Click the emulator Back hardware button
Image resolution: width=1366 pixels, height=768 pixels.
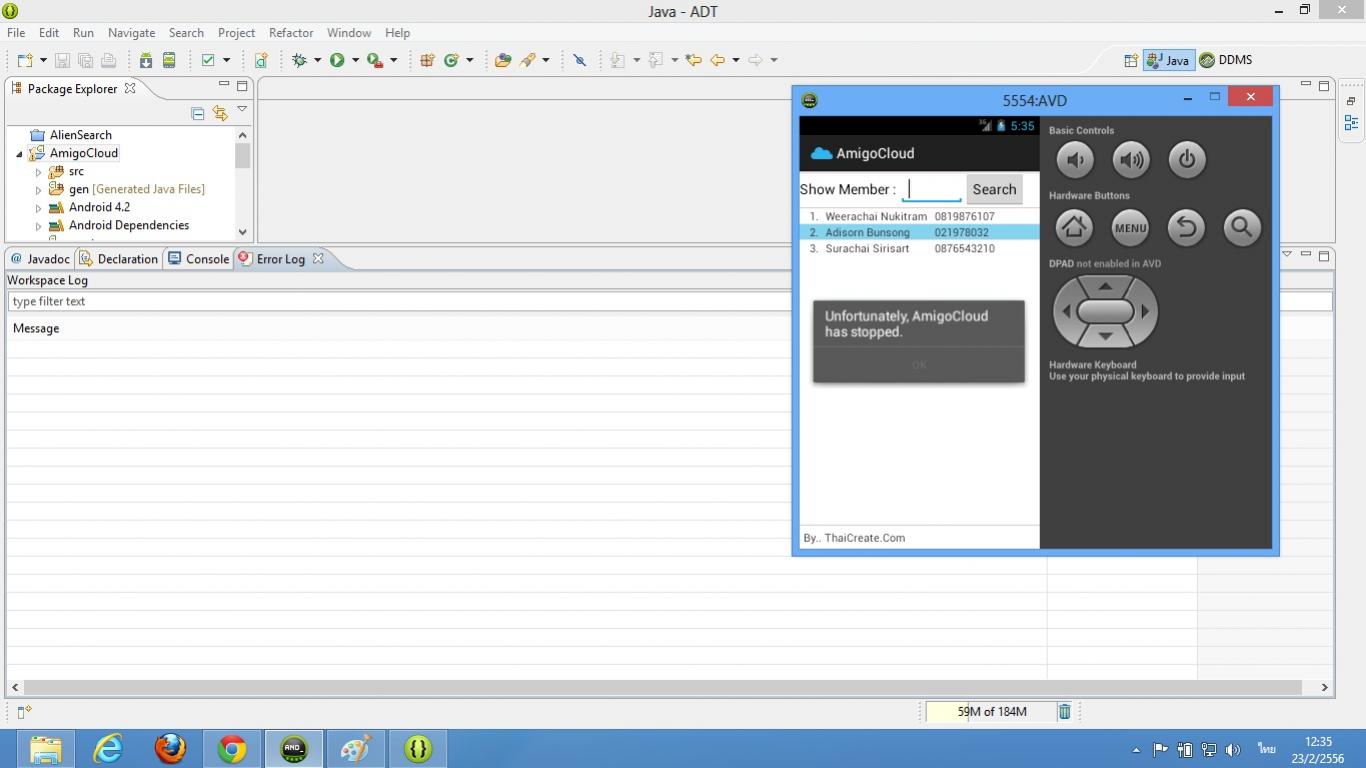coord(1186,227)
